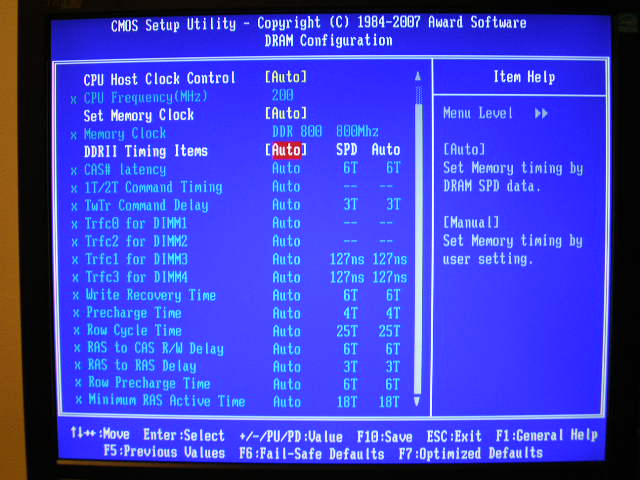Click Write Recovery Time label
The height and width of the screenshot is (480, 640).
point(151,295)
